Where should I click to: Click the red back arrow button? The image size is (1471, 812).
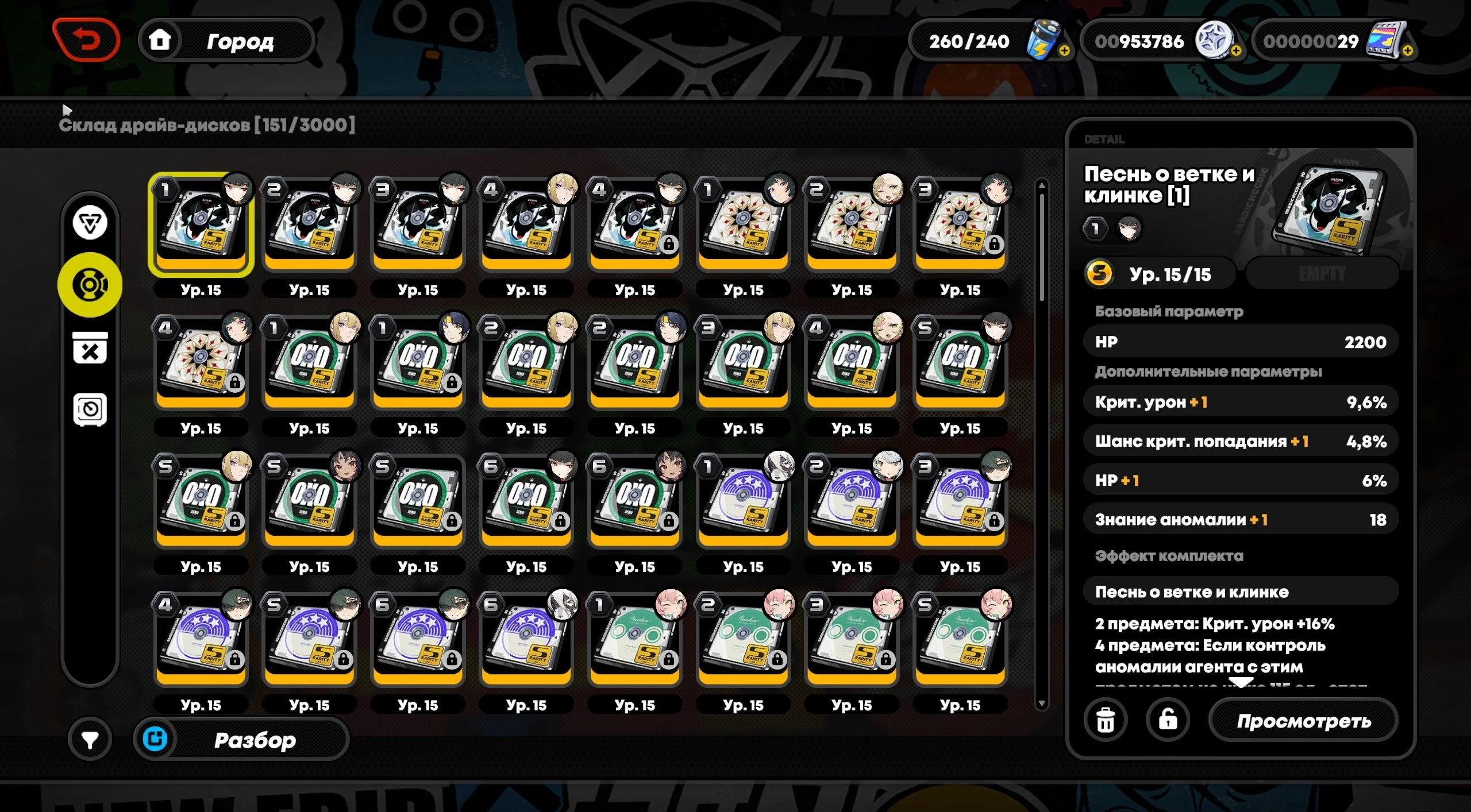click(x=86, y=40)
